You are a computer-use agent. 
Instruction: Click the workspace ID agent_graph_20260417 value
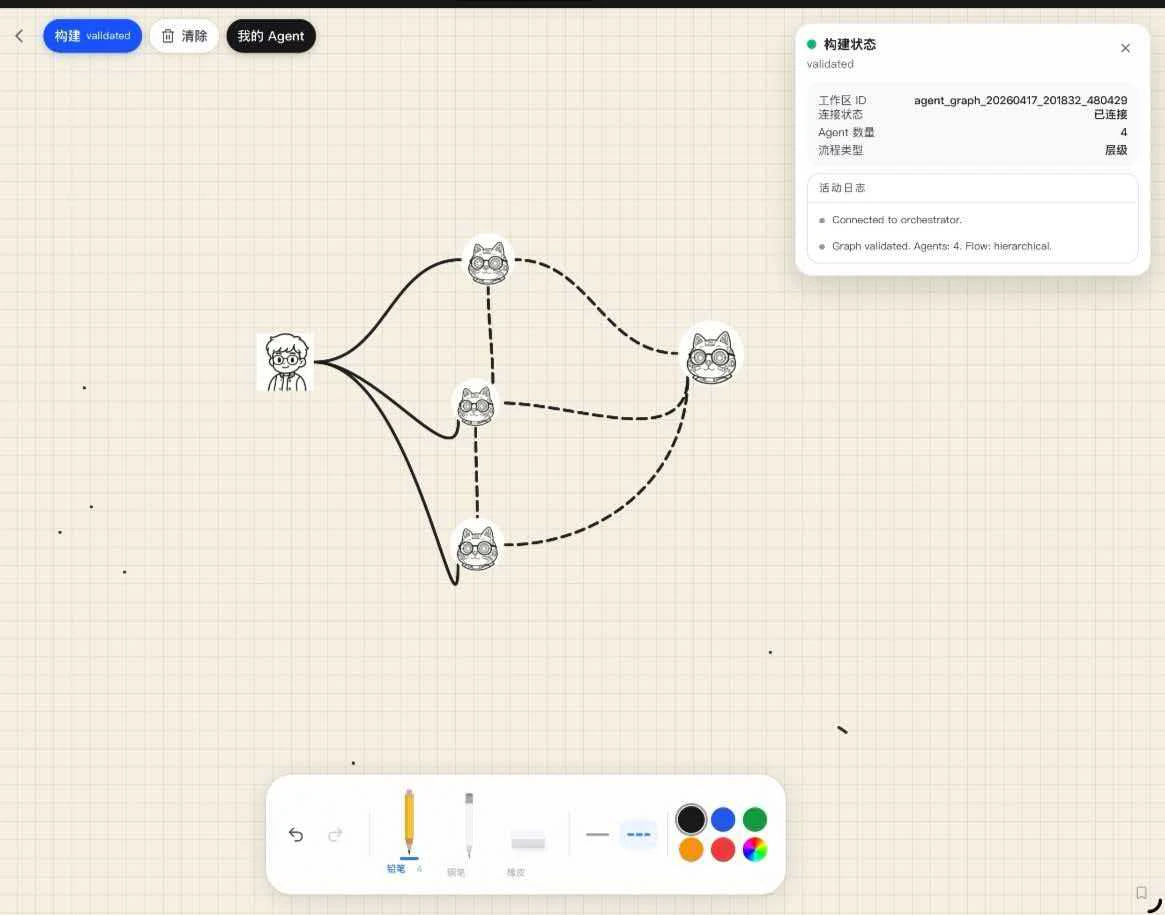coord(1019,100)
